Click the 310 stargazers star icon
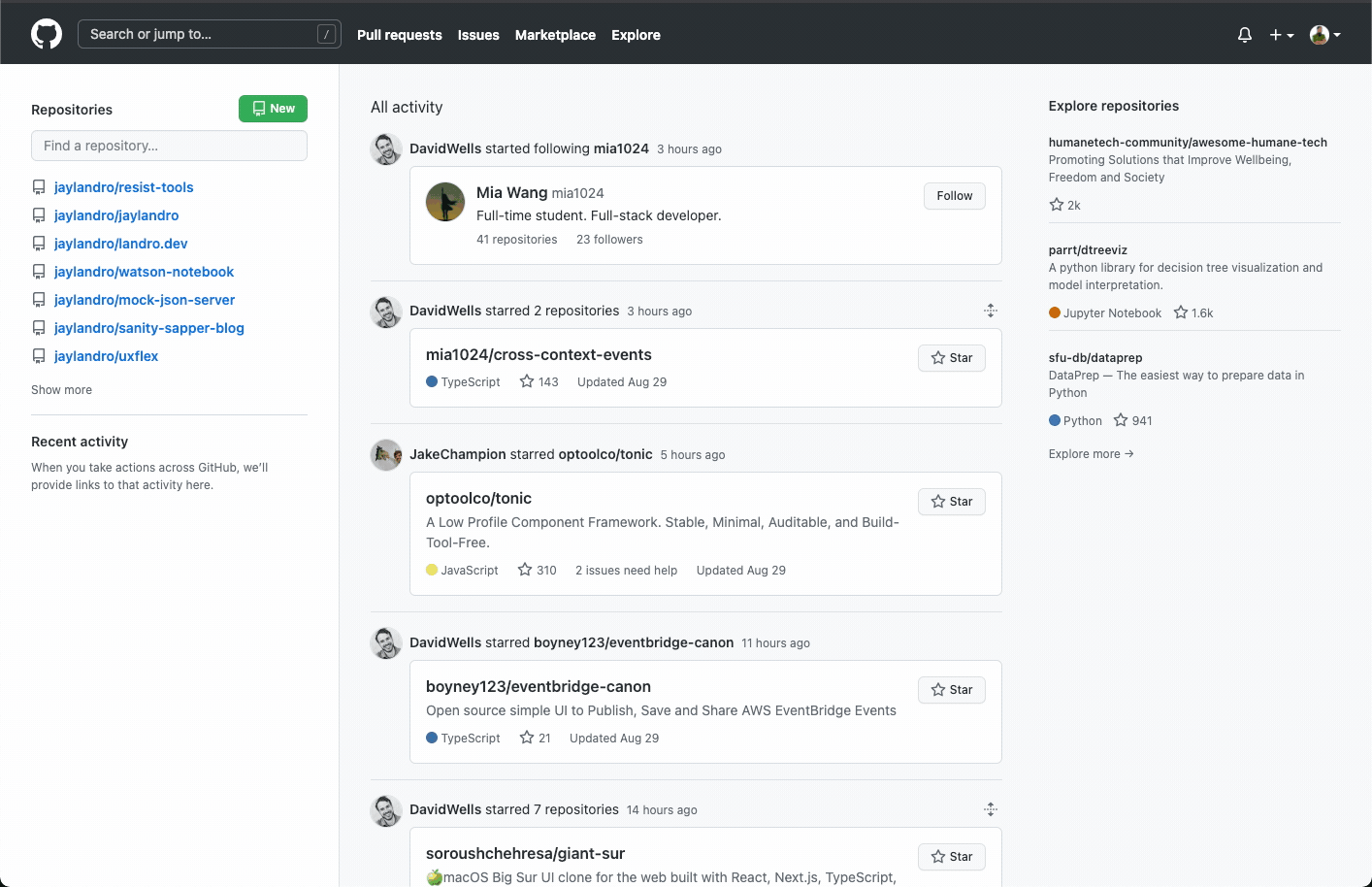Screen dimensions: 1372x887 525,570
